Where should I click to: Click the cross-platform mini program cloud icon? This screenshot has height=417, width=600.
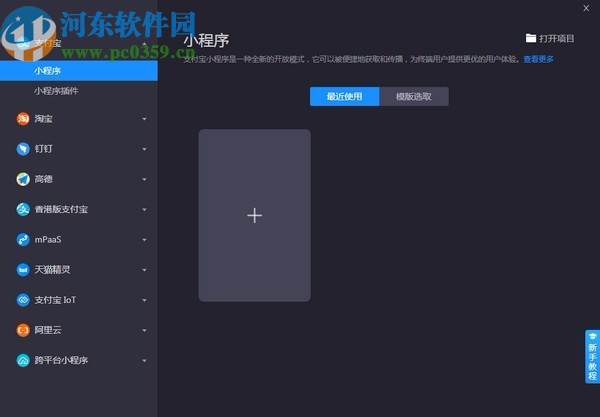coord(23,360)
